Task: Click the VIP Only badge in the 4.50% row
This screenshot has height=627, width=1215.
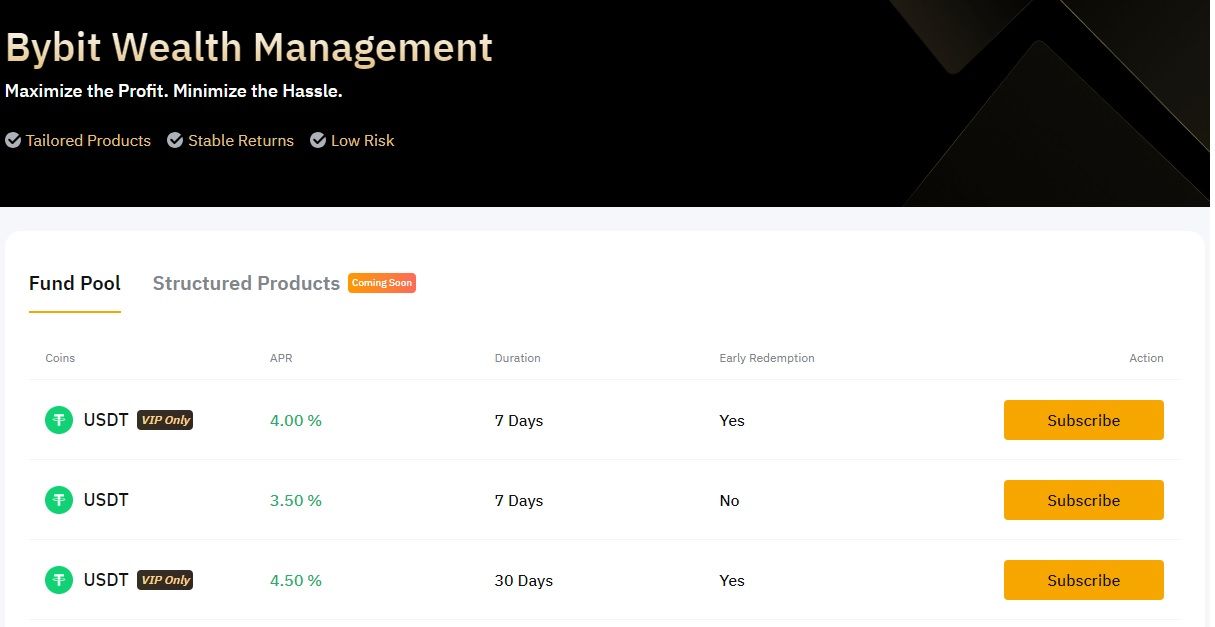Action: (165, 580)
